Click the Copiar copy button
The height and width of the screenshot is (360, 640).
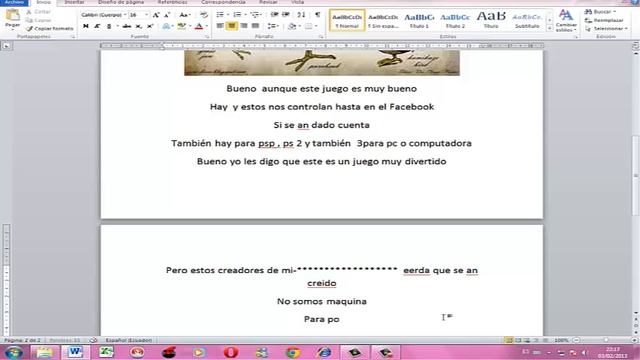(39, 20)
